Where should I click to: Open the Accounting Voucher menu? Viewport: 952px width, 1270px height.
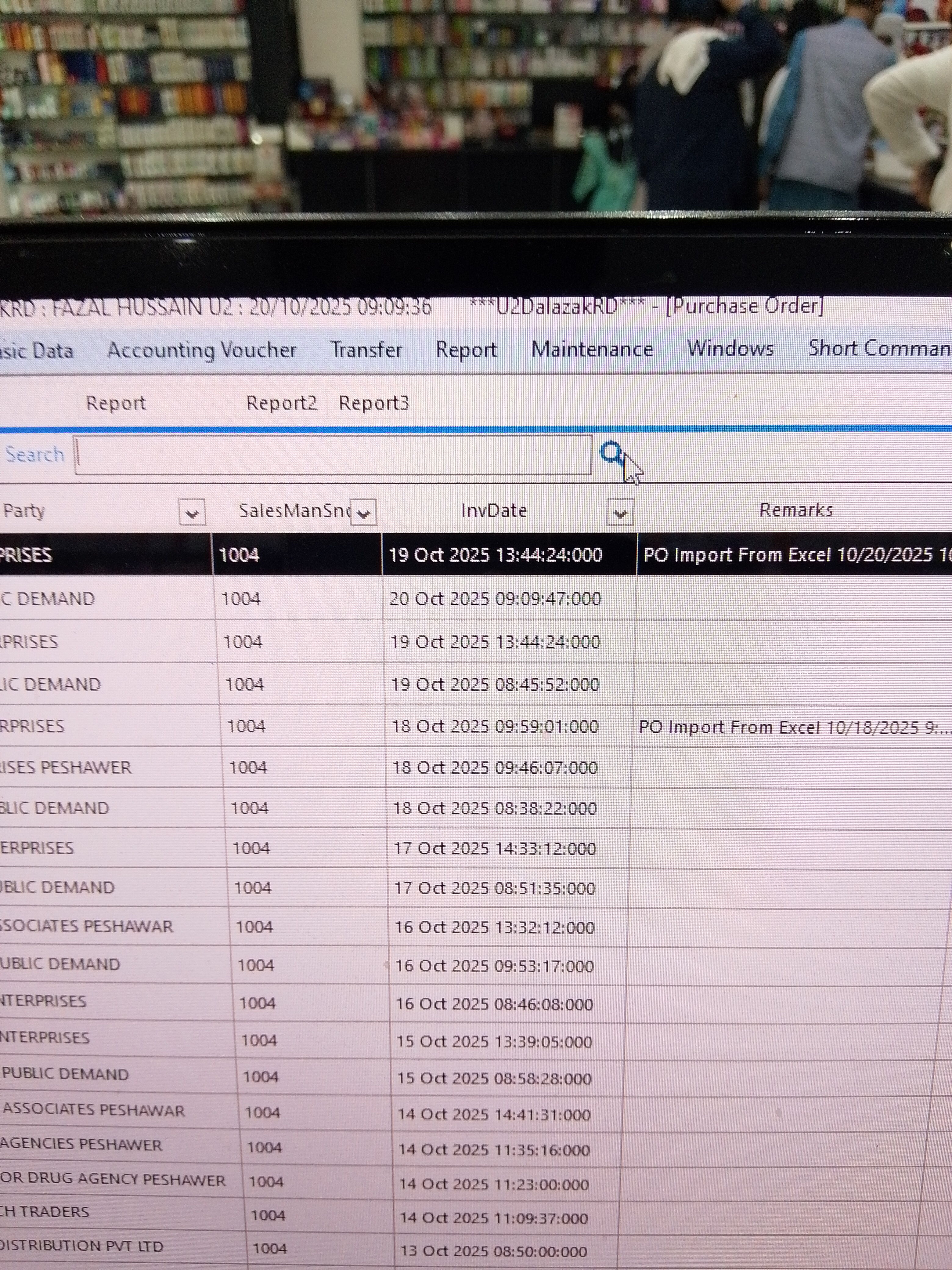coord(201,350)
